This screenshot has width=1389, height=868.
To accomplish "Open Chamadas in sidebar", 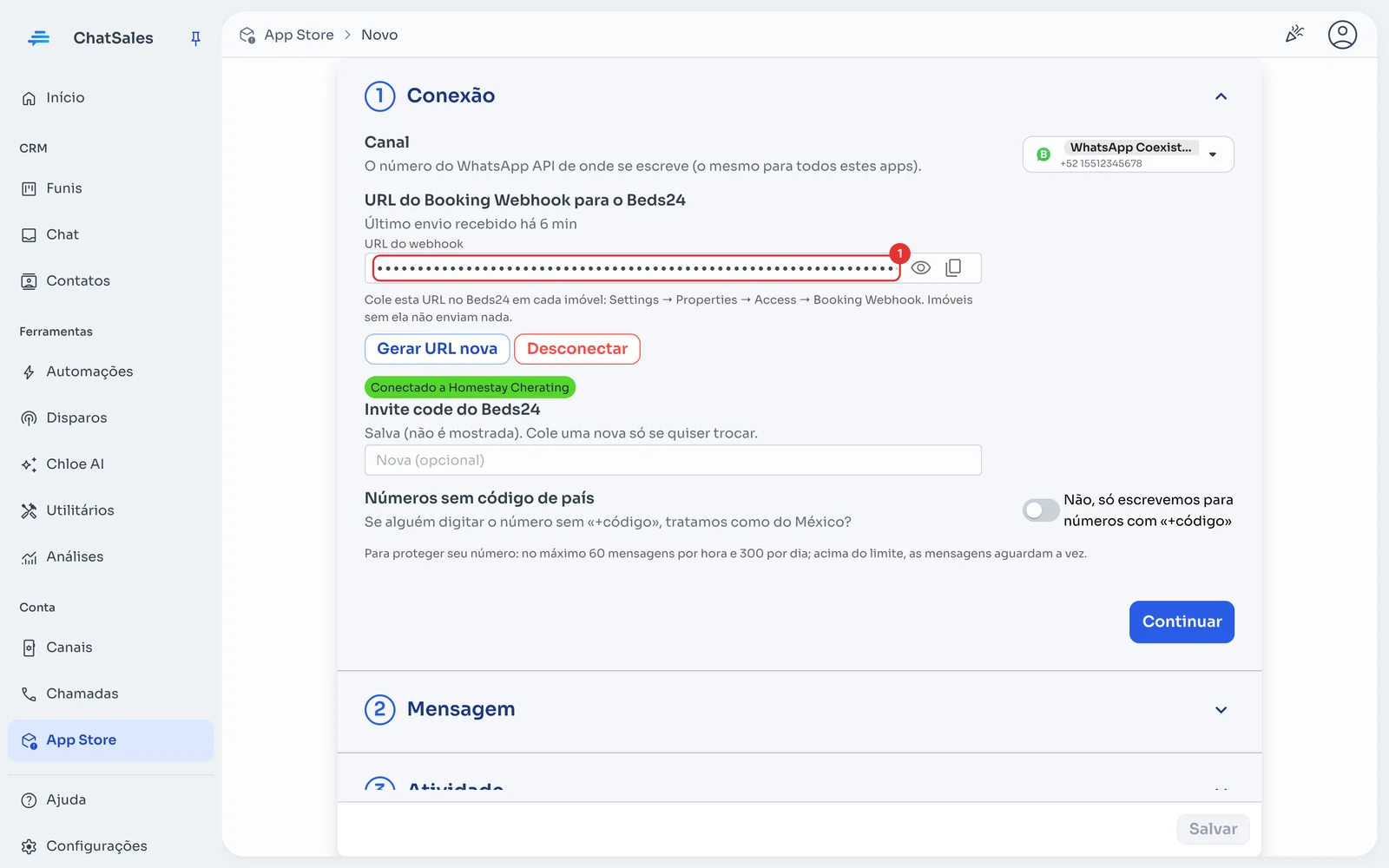I will coord(111,694).
